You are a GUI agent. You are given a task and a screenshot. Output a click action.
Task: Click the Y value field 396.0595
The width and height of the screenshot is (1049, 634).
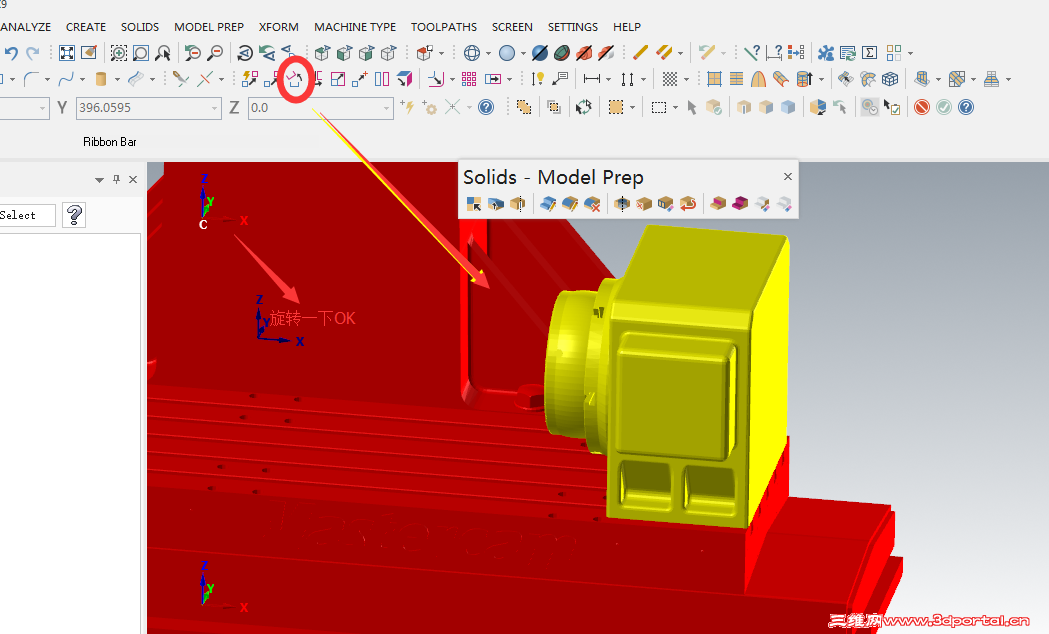[149, 108]
